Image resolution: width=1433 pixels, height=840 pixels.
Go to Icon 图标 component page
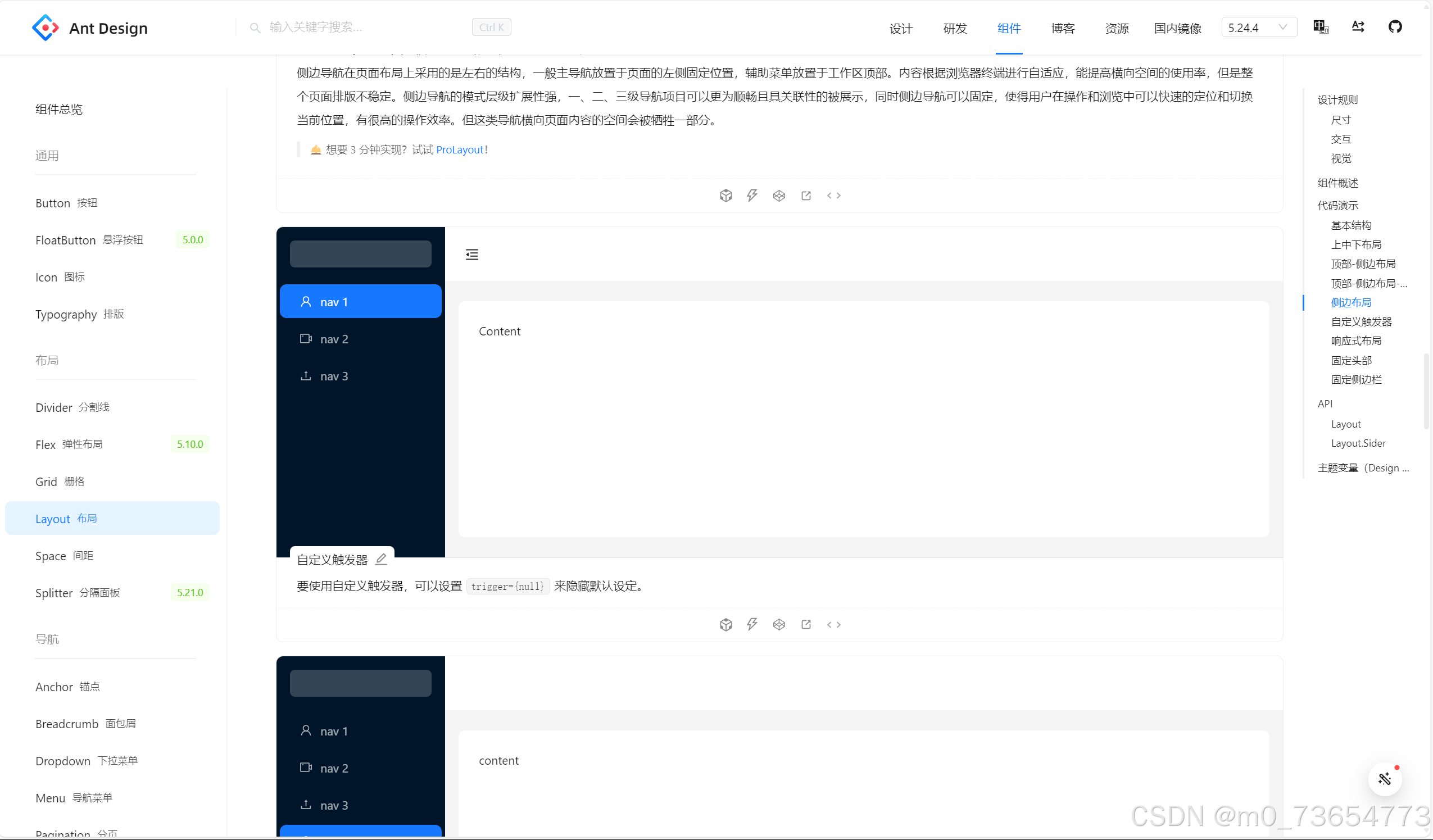click(112, 277)
